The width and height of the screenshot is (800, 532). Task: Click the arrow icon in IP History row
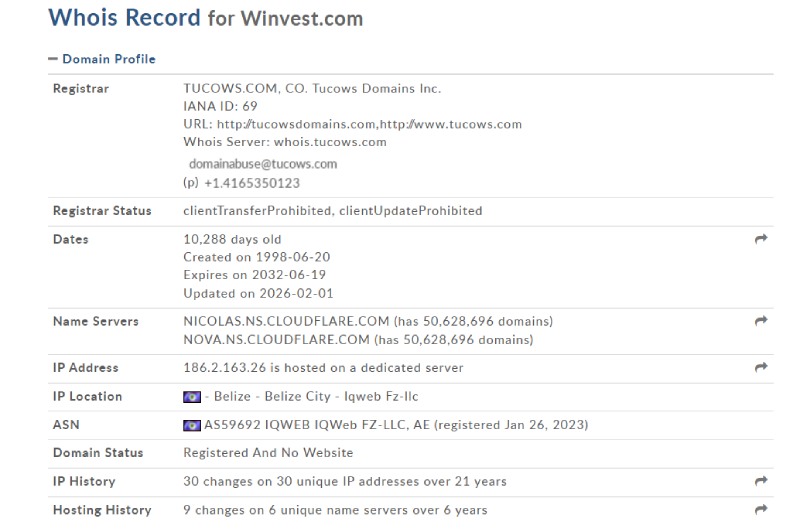pyautogui.click(x=761, y=481)
